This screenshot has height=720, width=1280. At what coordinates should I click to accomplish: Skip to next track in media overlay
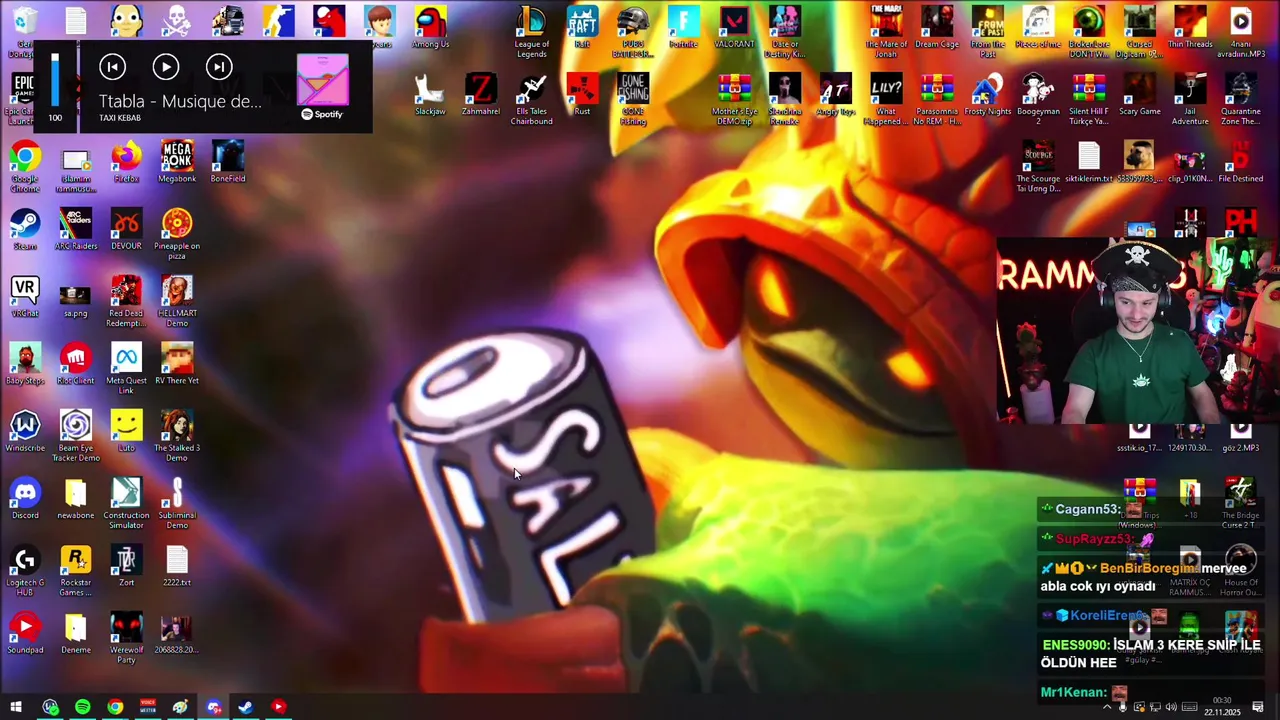219,67
